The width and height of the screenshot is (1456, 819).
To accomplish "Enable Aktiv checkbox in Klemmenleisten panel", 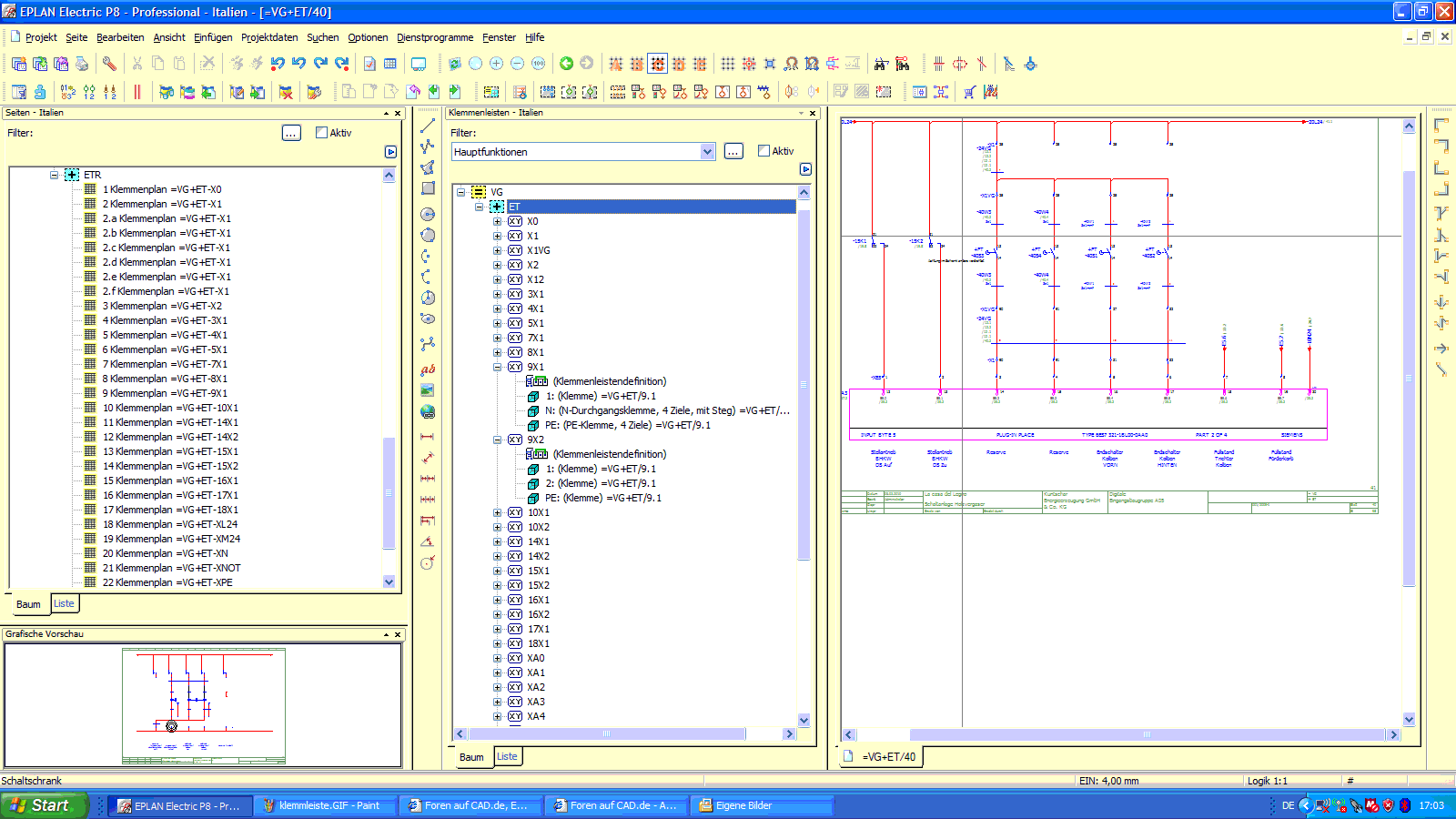I will click(763, 151).
